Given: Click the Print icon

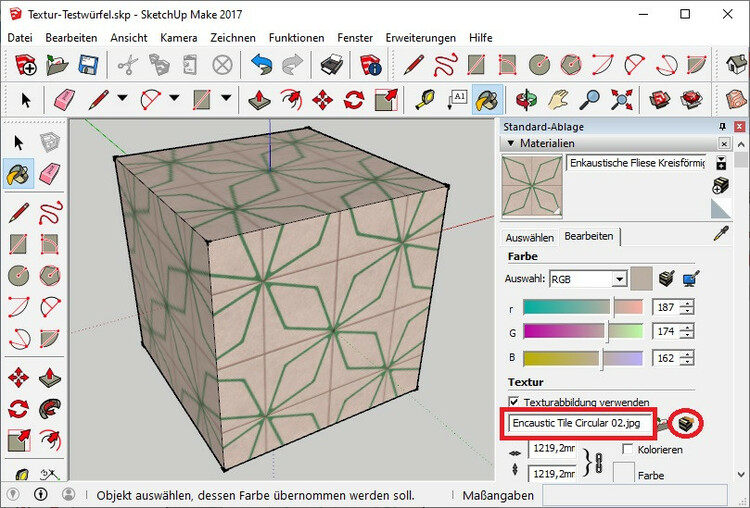Looking at the screenshot, I should pos(331,65).
